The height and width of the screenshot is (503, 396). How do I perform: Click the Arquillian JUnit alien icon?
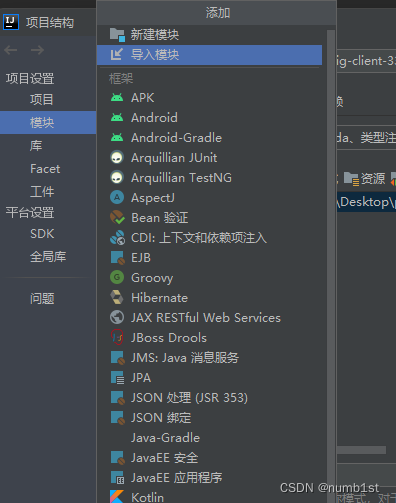117,158
